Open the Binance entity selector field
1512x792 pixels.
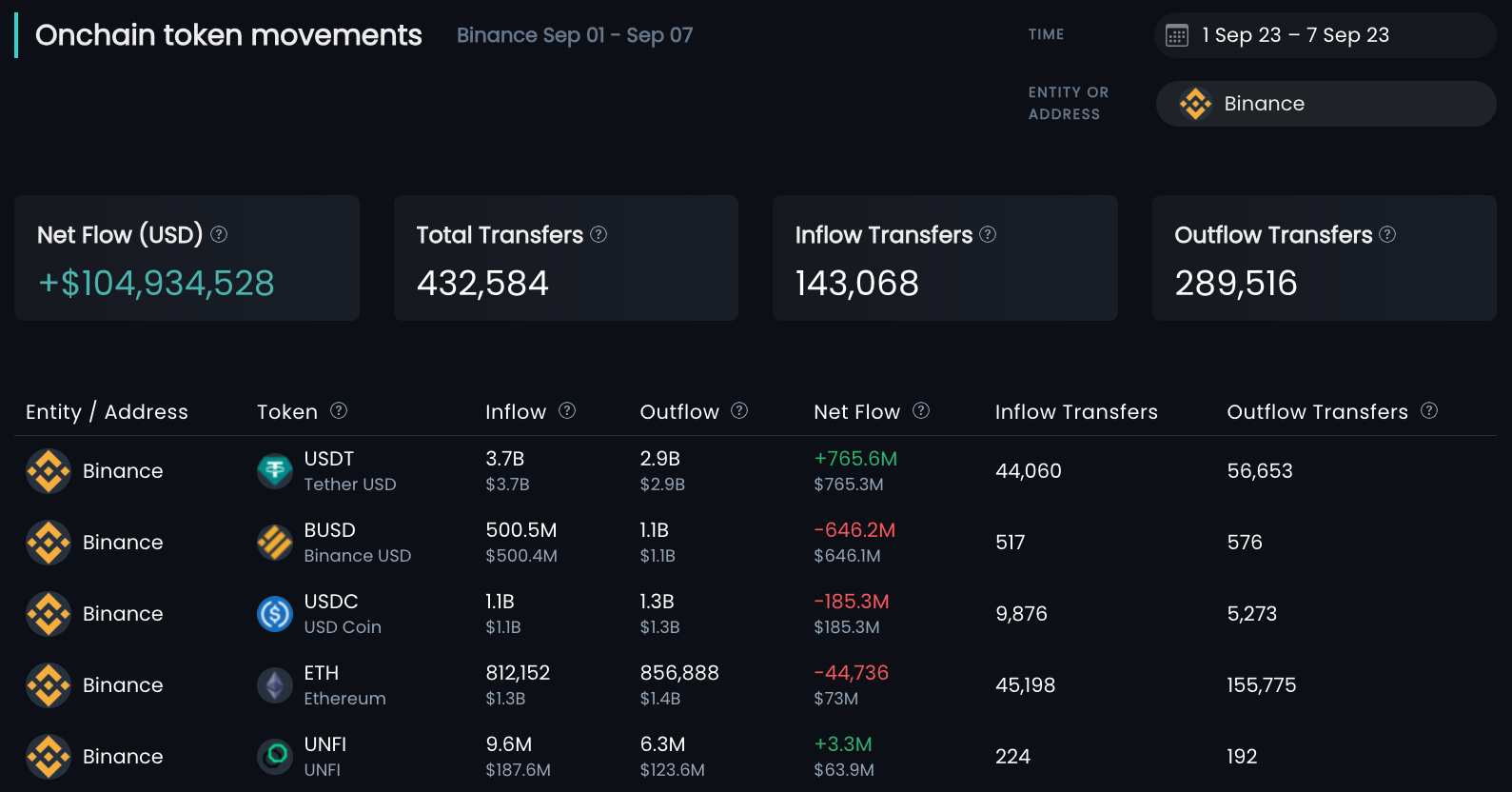pos(1325,104)
